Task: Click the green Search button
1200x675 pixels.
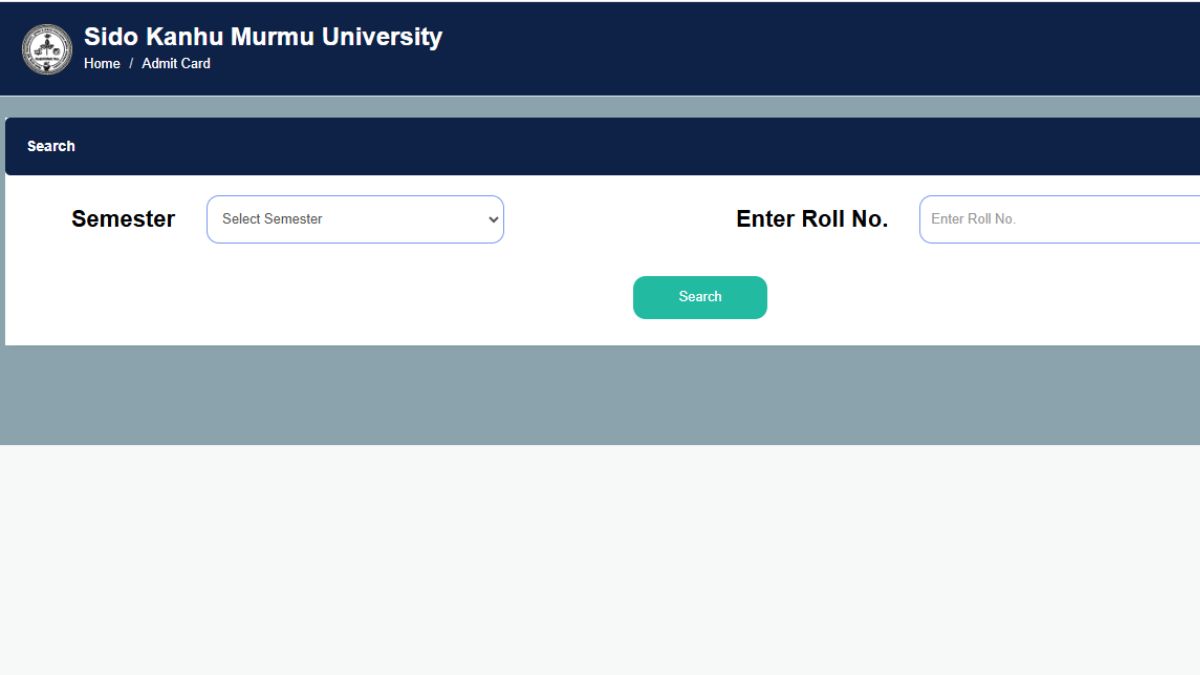Action: [700, 297]
